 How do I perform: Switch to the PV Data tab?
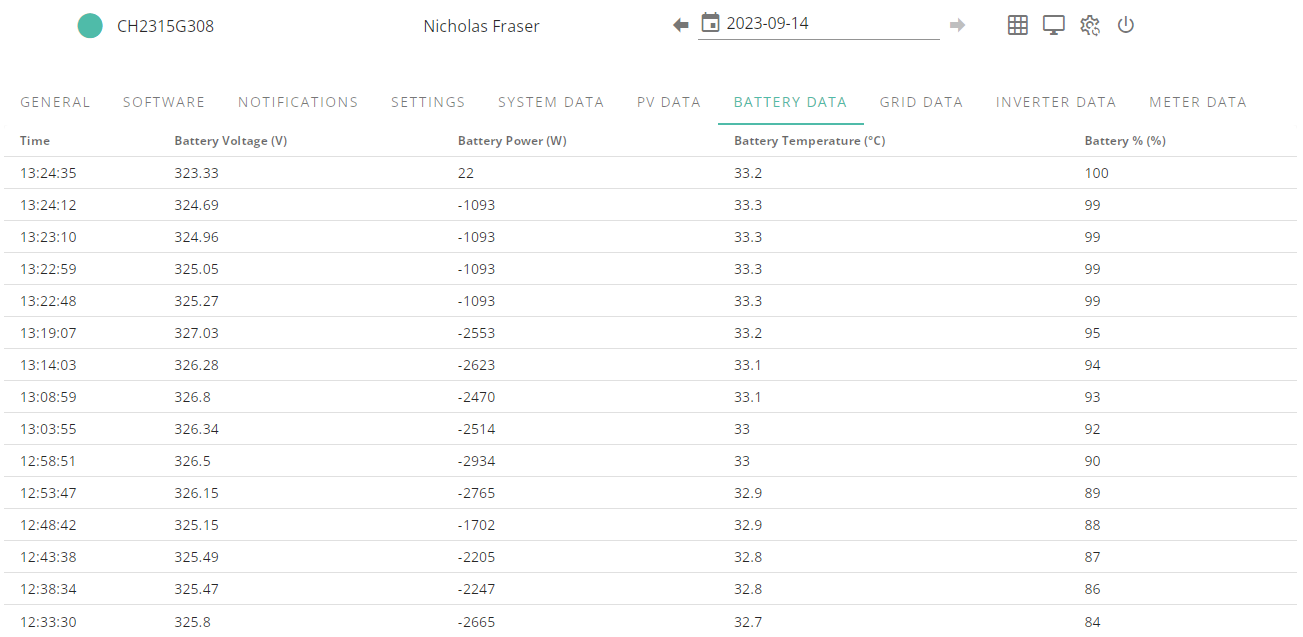pos(669,102)
